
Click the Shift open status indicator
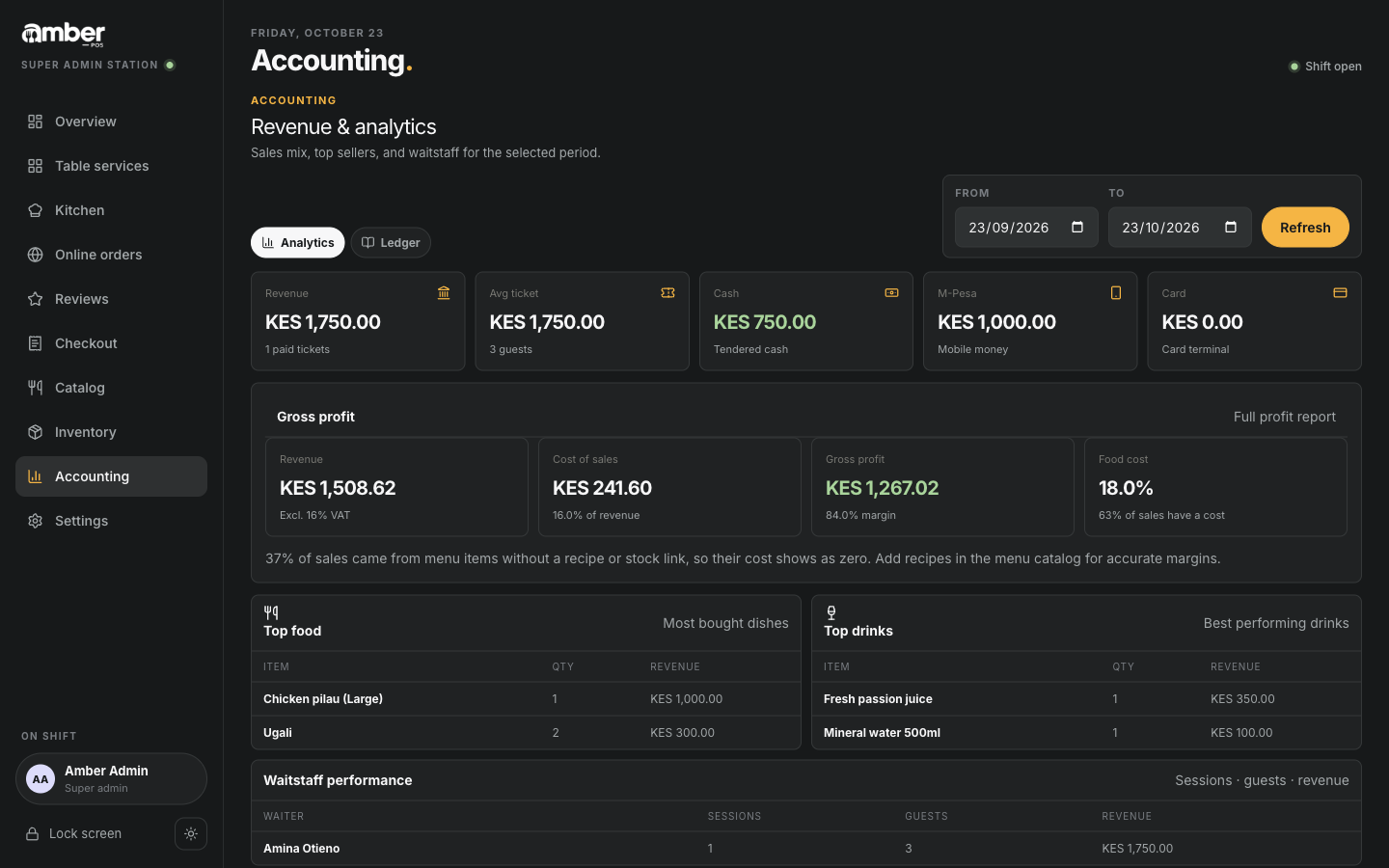[x=1325, y=67]
